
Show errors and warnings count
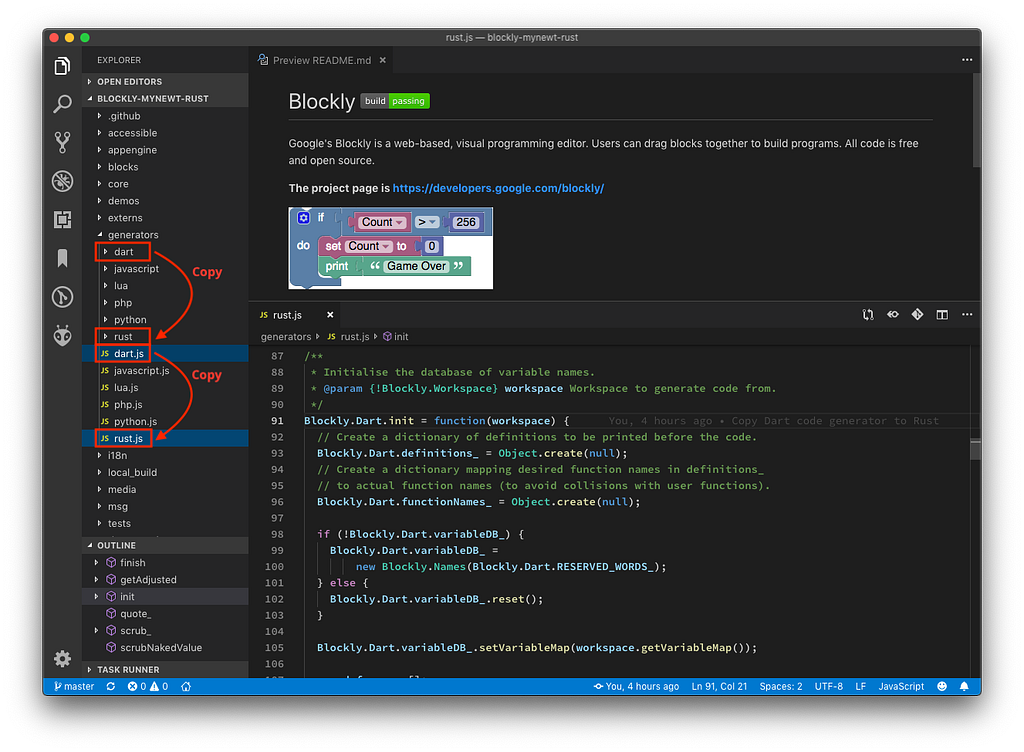[148, 686]
